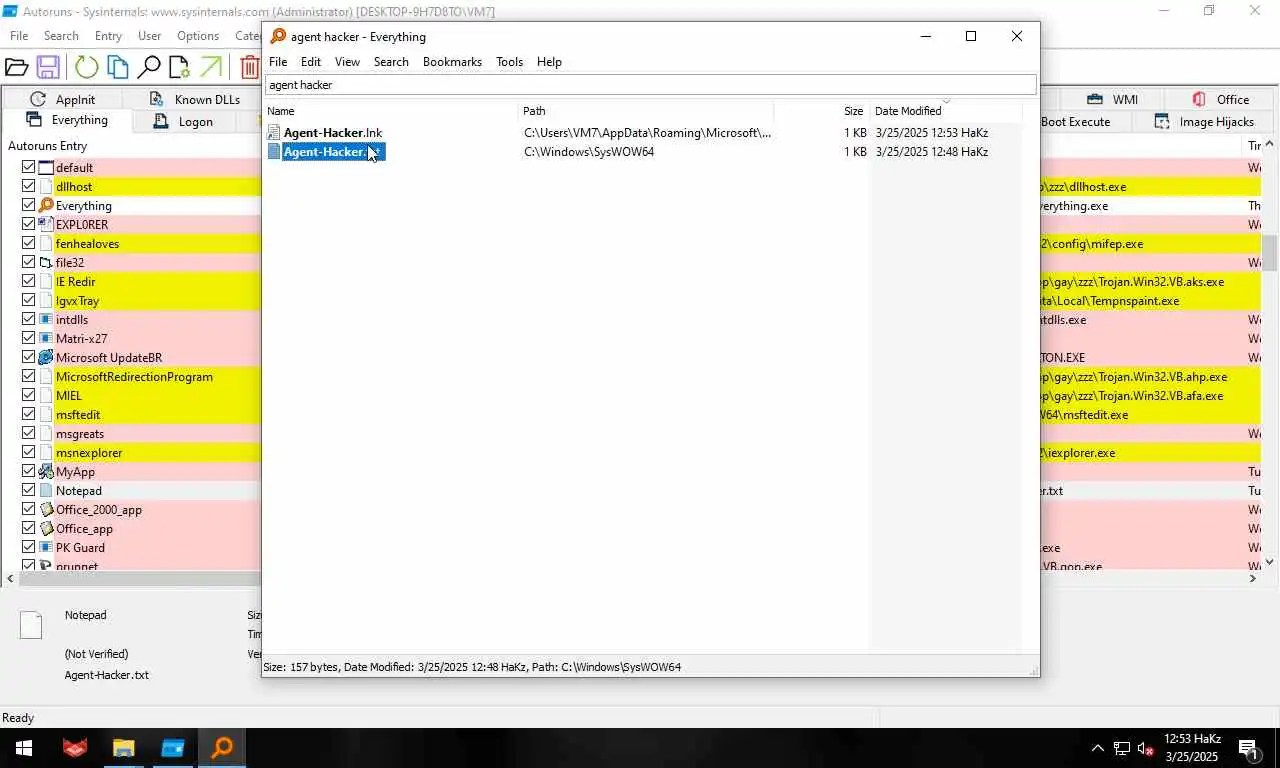Click the left arrow of Autoruns horizontal scrollbar

11,578
